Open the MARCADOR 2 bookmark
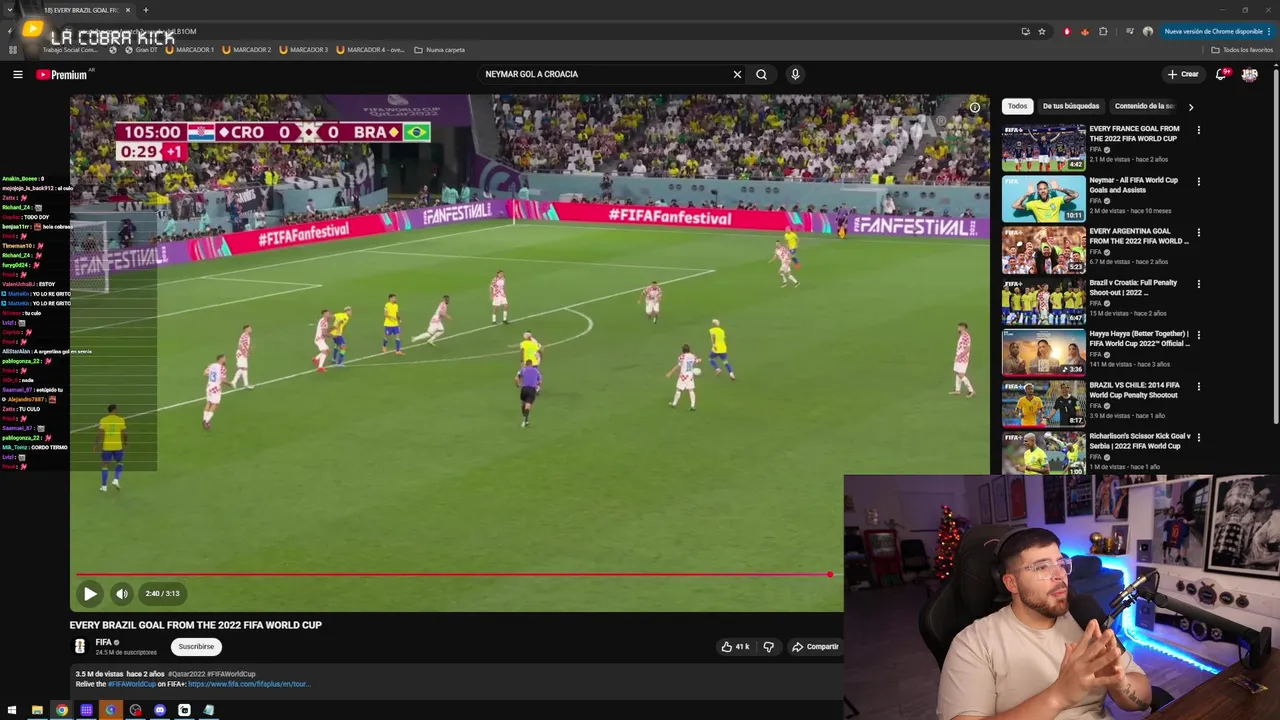 [x=247, y=50]
